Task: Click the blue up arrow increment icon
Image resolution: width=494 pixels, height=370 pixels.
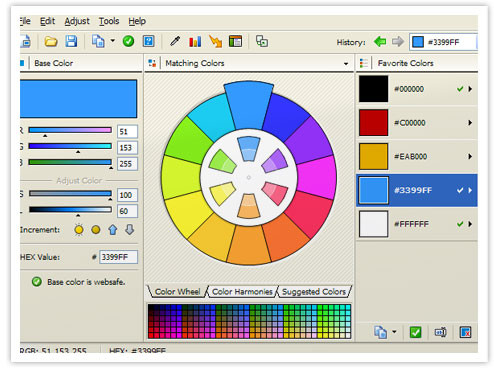Action: pyautogui.click(x=113, y=230)
